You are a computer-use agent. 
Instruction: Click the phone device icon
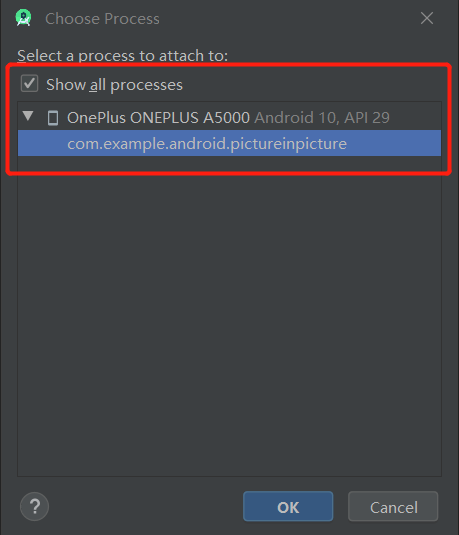click(x=53, y=118)
